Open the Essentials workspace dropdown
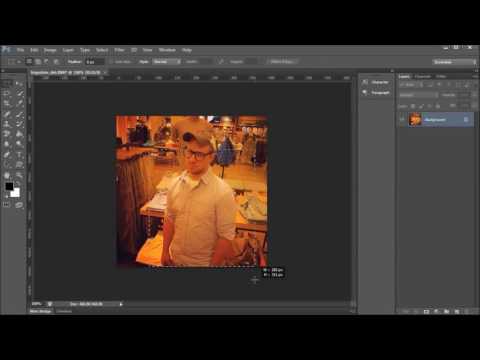 click(455, 62)
